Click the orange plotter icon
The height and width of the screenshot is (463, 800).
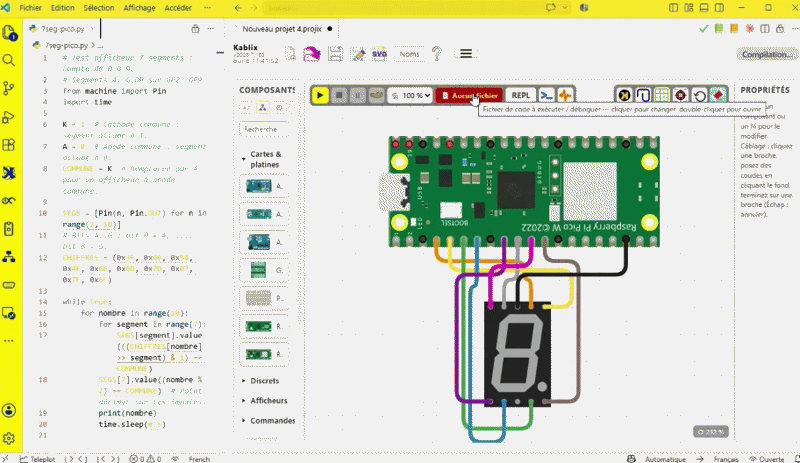(565, 95)
